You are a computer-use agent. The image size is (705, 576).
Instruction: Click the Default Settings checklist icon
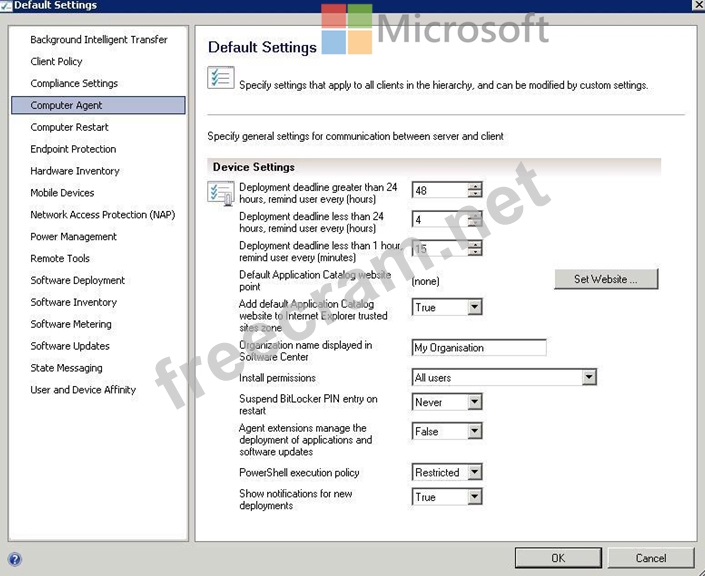pos(220,78)
